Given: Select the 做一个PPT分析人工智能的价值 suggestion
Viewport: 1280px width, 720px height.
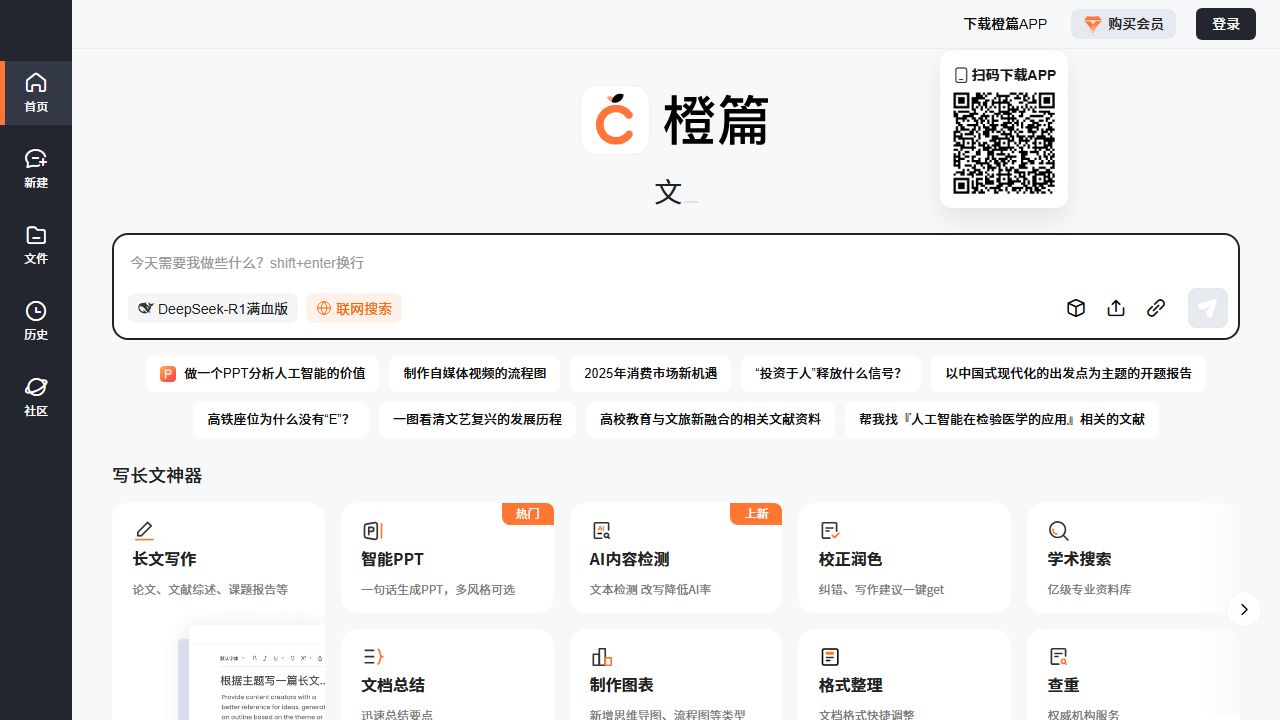Looking at the screenshot, I should (262, 373).
